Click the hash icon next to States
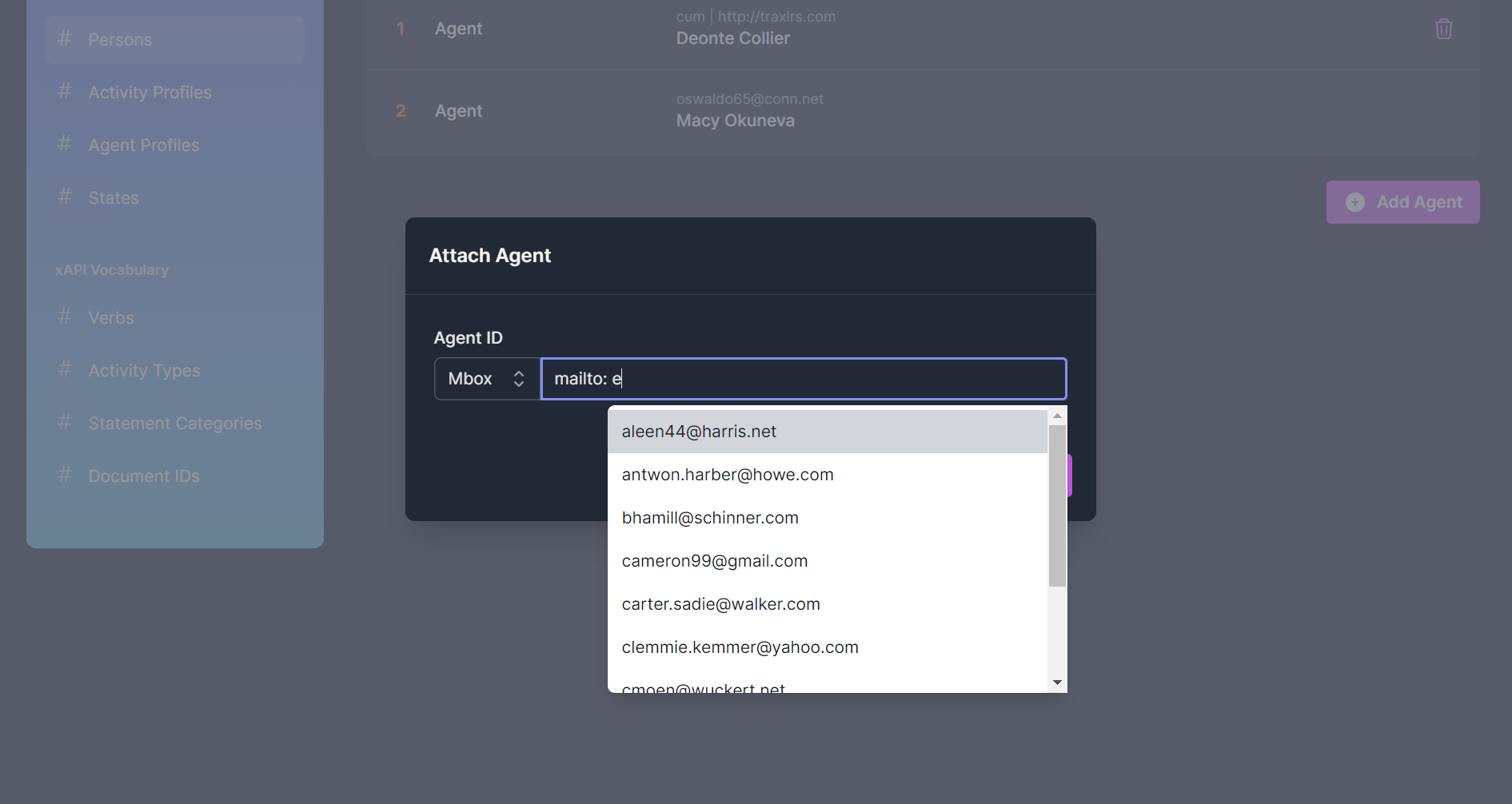Screen dimensions: 1512x804 [65, 197]
